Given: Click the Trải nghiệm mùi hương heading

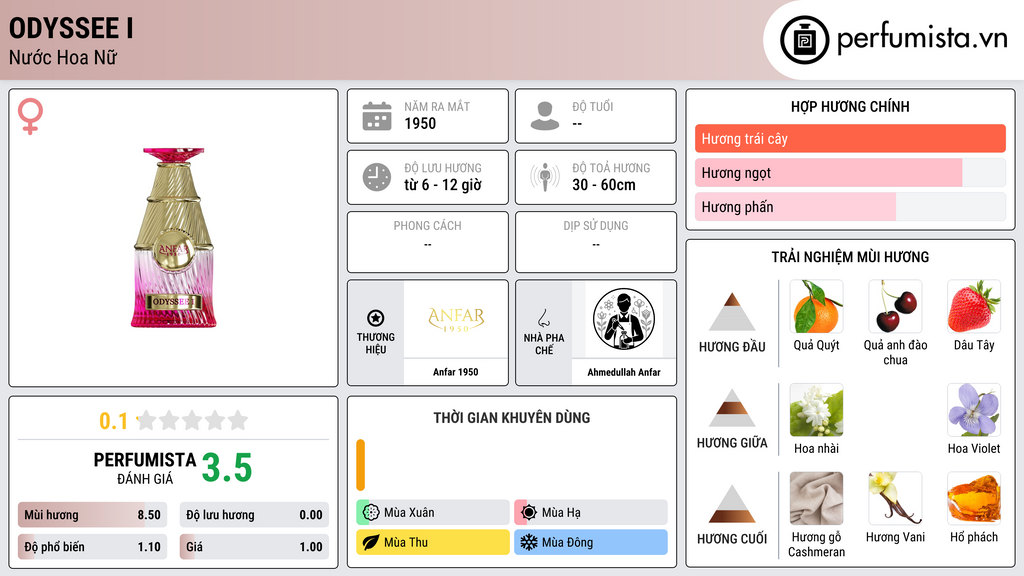Looking at the screenshot, I should pyautogui.click(x=850, y=257).
